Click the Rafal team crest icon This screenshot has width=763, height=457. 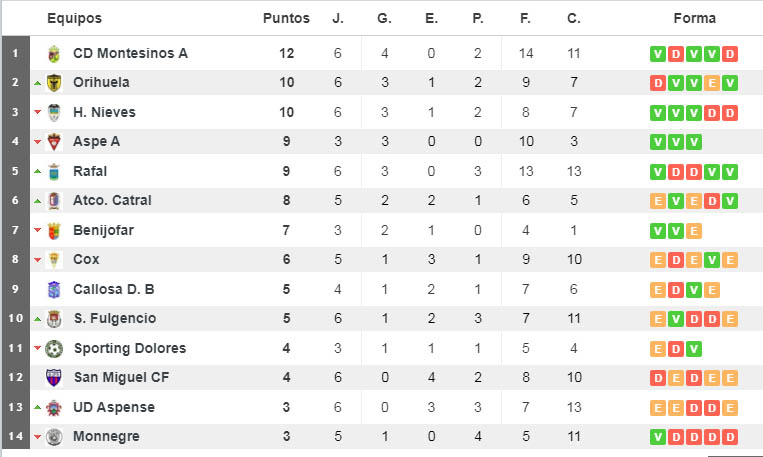(x=54, y=172)
